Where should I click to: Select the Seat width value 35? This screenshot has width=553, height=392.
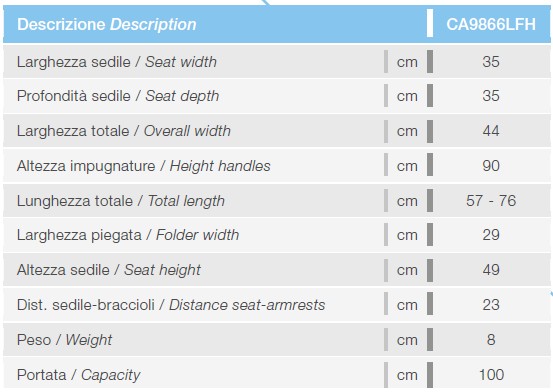click(x=491, y=62)
